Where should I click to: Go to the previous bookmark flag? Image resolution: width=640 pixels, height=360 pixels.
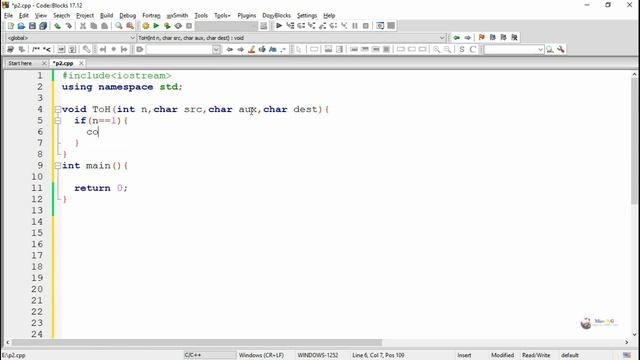click(493, 38)
